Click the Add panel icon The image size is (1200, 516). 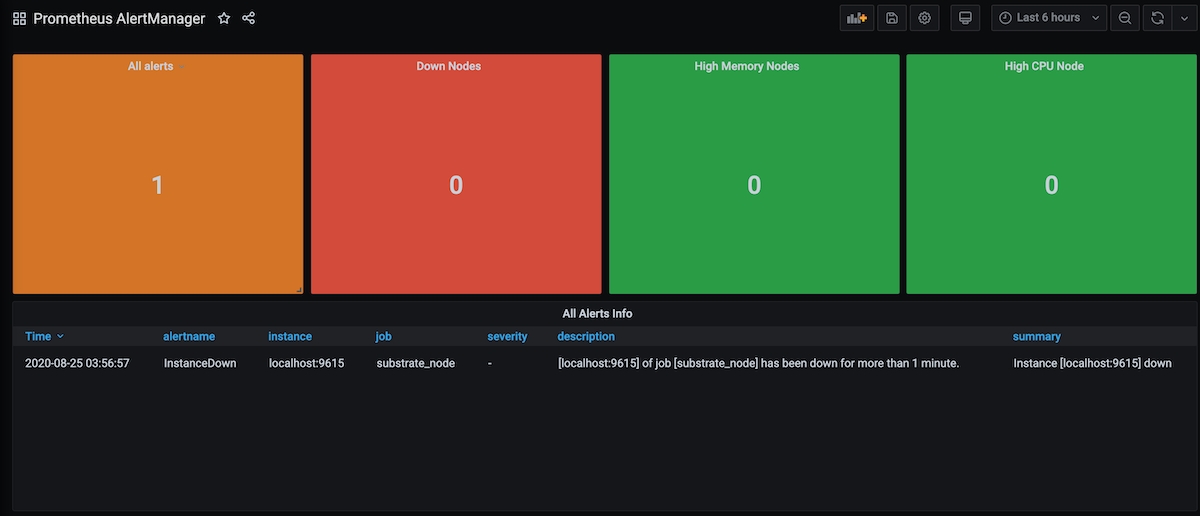pos(857,18)
